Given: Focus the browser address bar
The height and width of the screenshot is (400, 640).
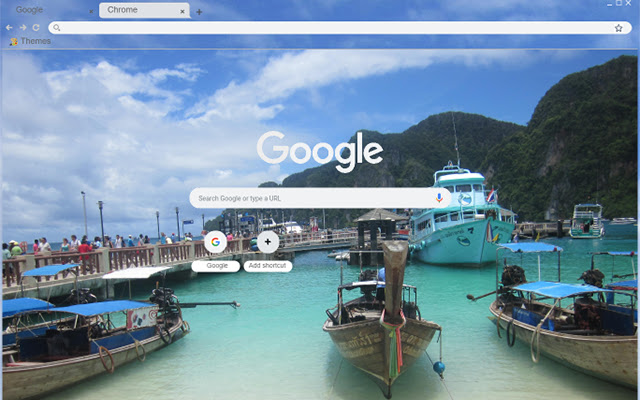Looking at the screenshot, I should point(340,28).
